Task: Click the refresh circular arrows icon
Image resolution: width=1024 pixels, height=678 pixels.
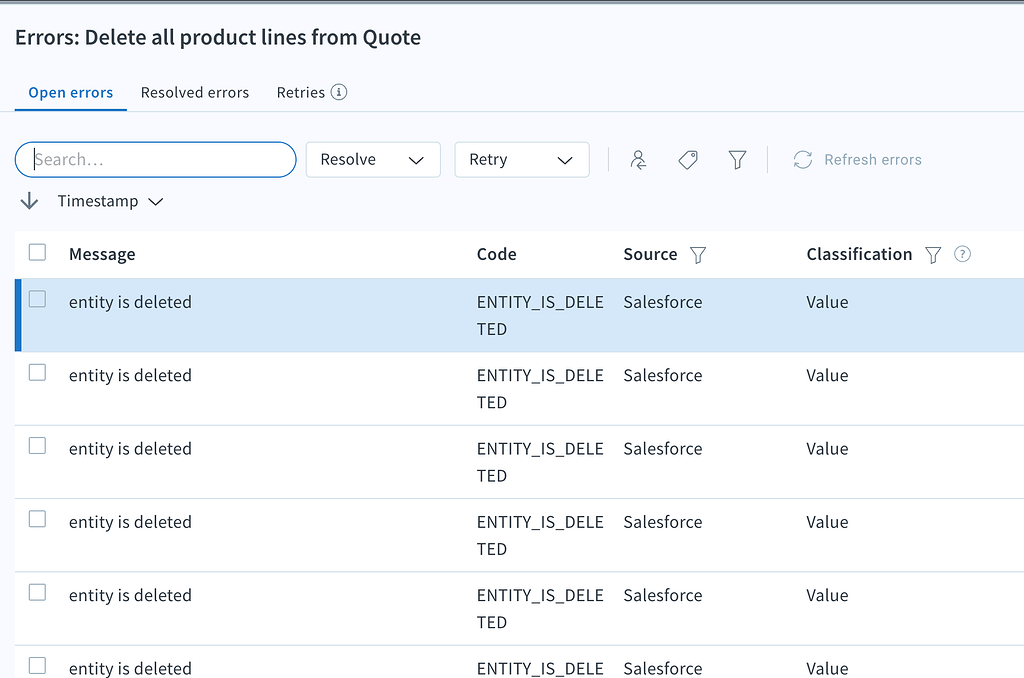Action: [802, 159]
